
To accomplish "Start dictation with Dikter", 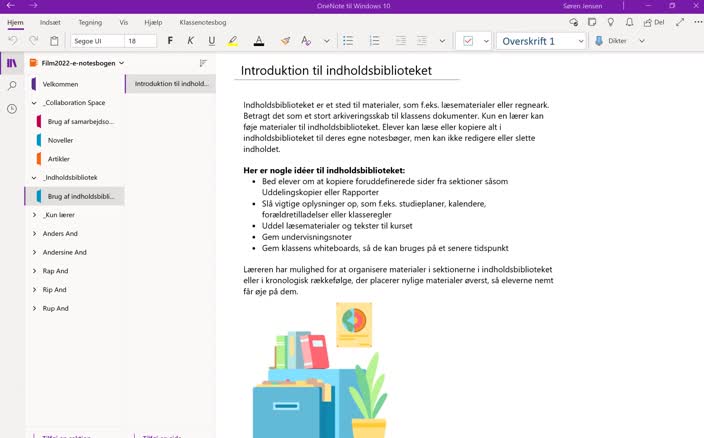I will point(611,41).
